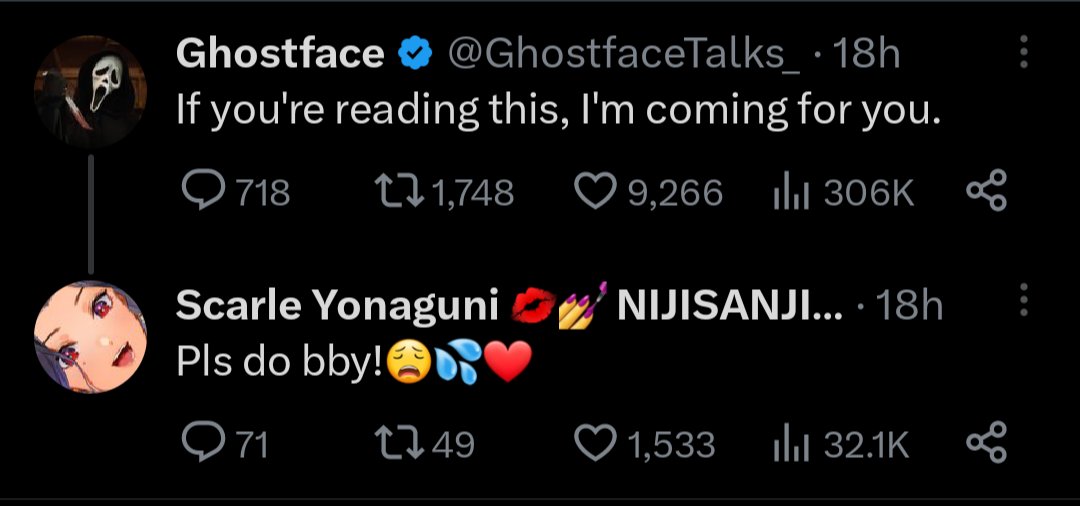
Task: Open Ghostface tweet's 18h timestamp
Action: pyautogui.click(x=866, y=54)
